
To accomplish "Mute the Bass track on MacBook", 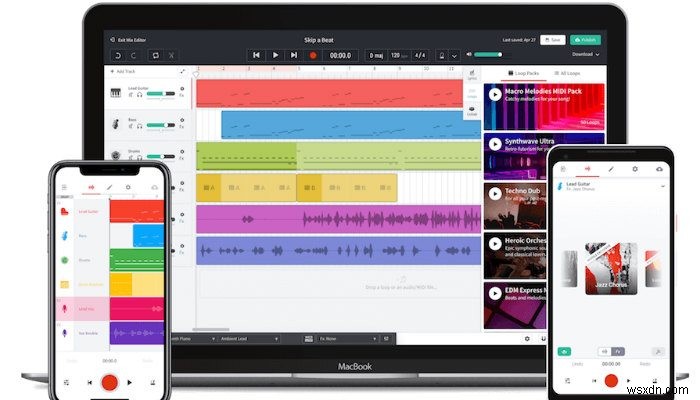I will (131, 126).
